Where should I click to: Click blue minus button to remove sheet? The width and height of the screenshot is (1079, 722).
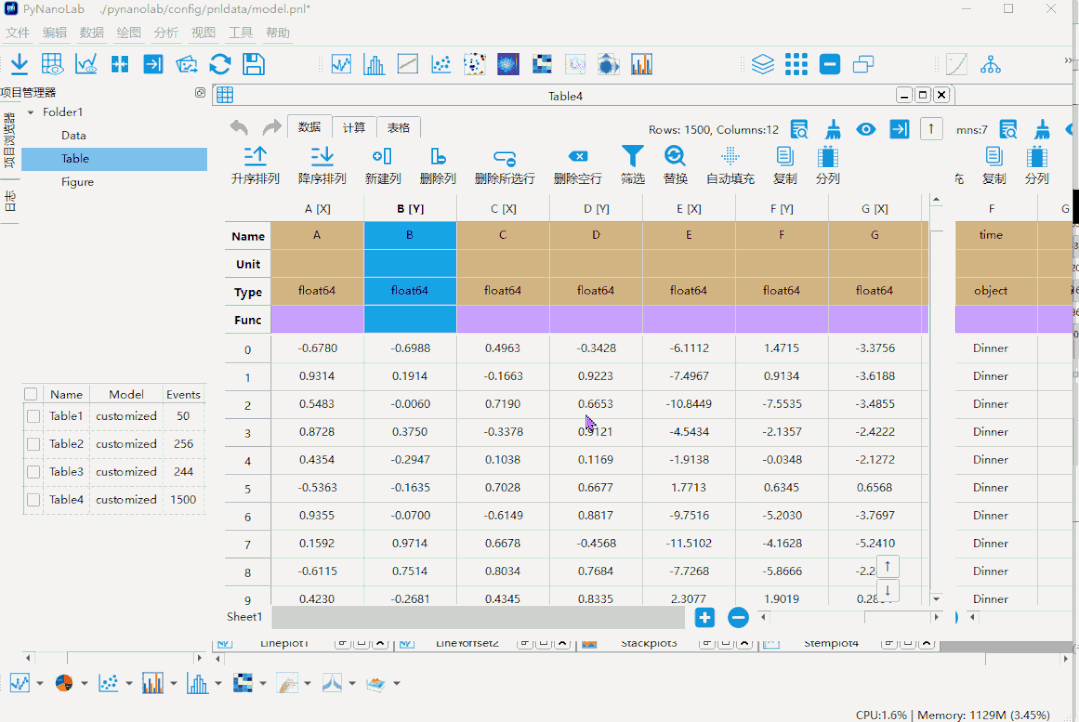pyautogui.click(x=738, y=617)
